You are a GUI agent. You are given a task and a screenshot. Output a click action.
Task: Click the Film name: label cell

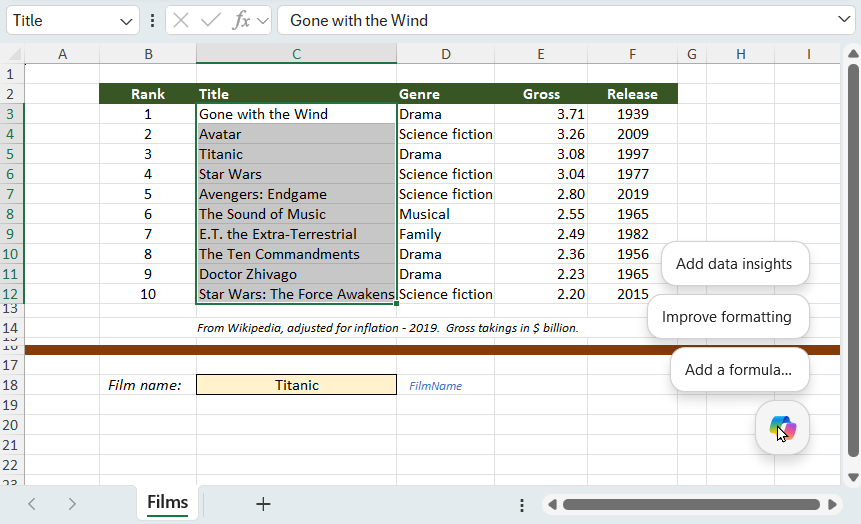coord(148,384)
